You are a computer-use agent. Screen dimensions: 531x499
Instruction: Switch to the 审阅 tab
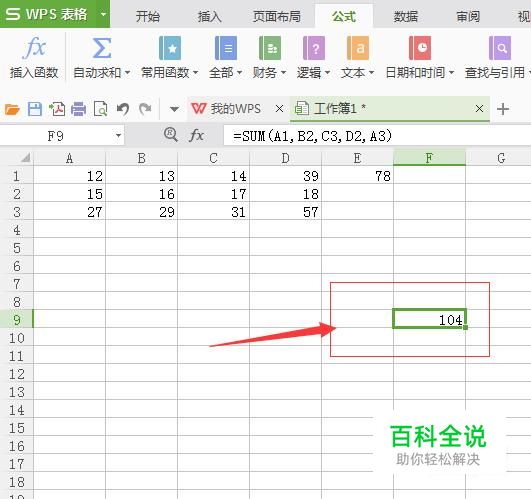468,16
